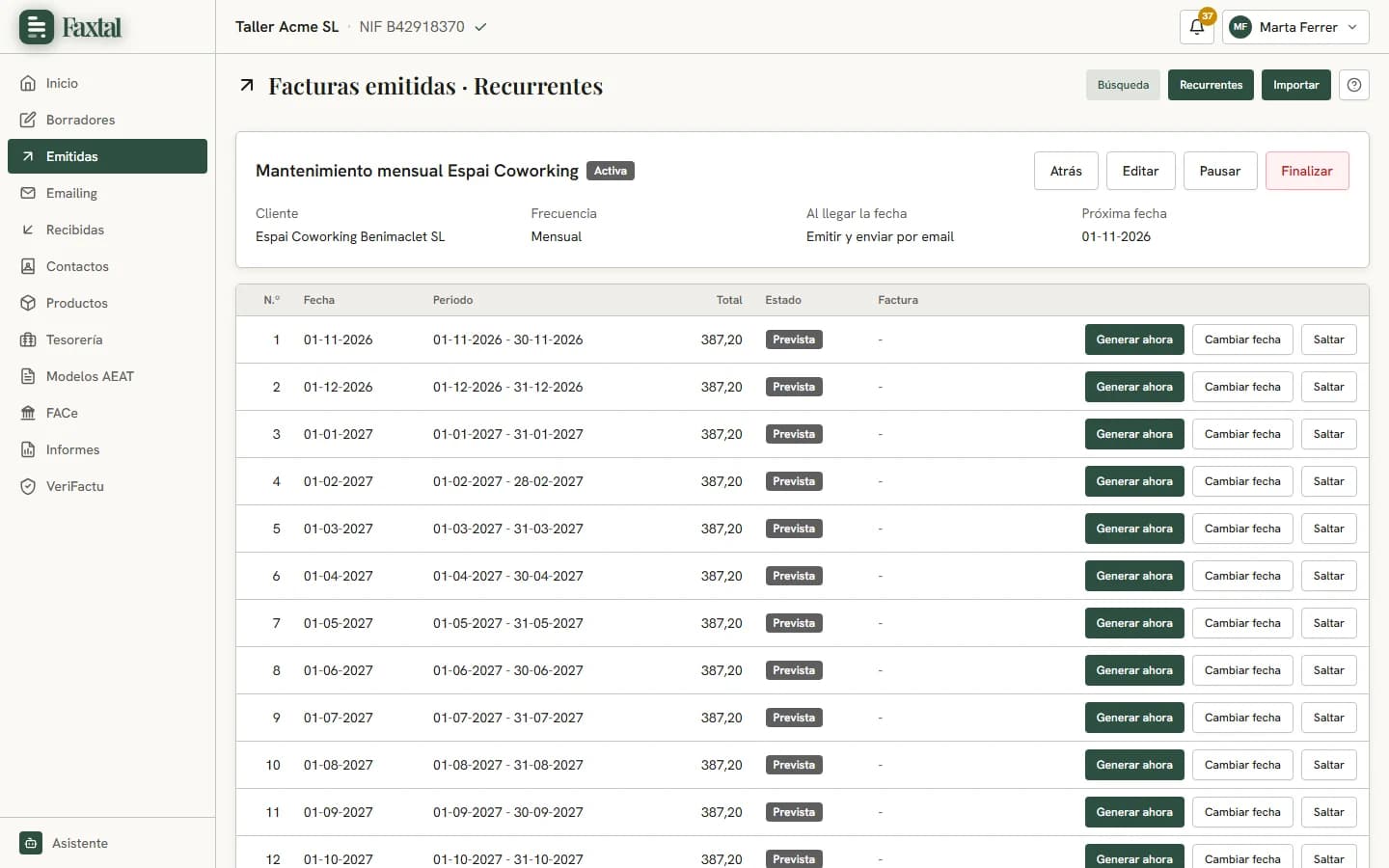Image resolution: width=1389 pixels, height=868 pixels.
Task: Click Próxima fecha value 01-11-2026
Action: [1116, 236]
